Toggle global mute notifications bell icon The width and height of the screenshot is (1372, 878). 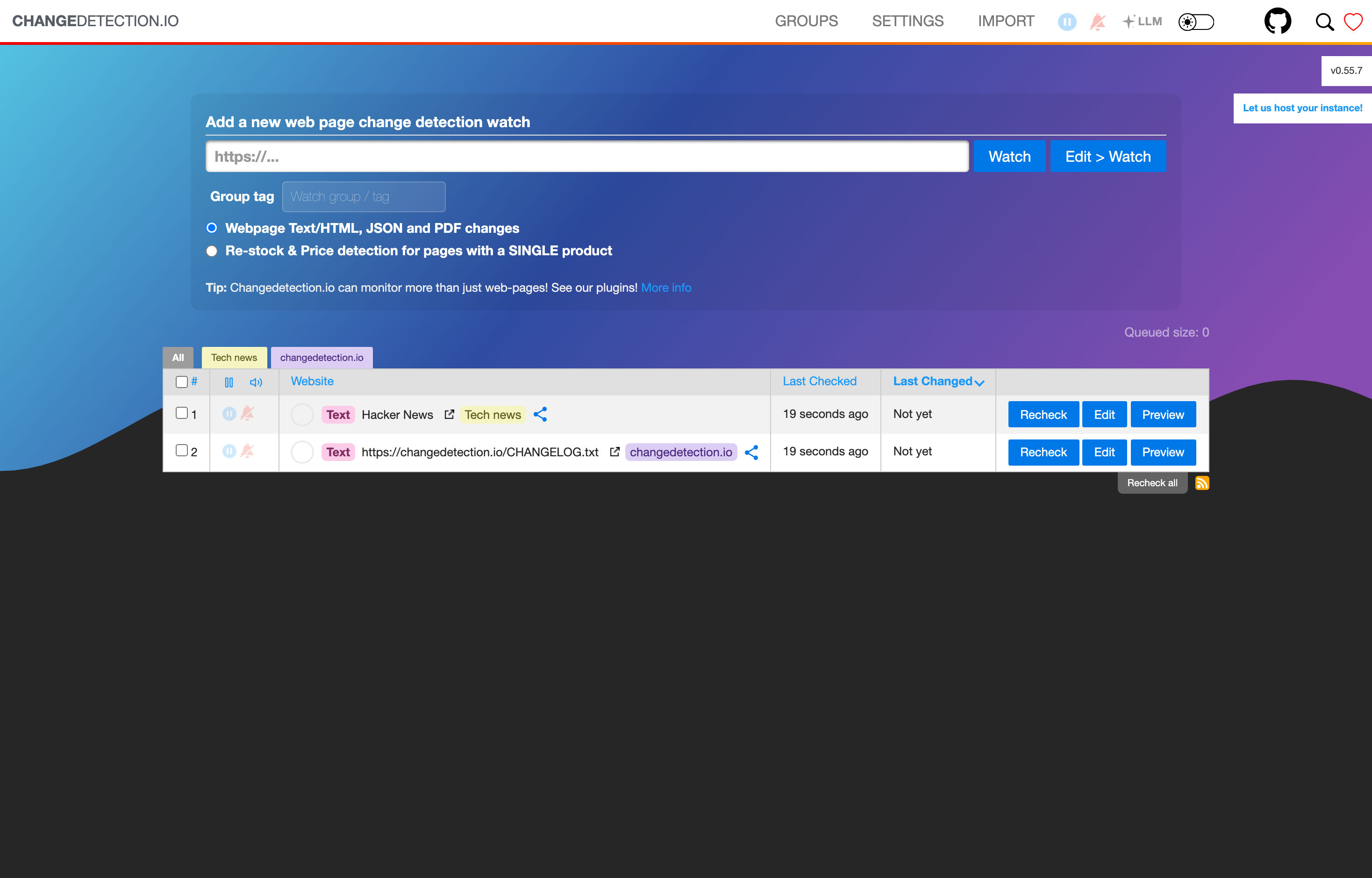point(1097,22)
